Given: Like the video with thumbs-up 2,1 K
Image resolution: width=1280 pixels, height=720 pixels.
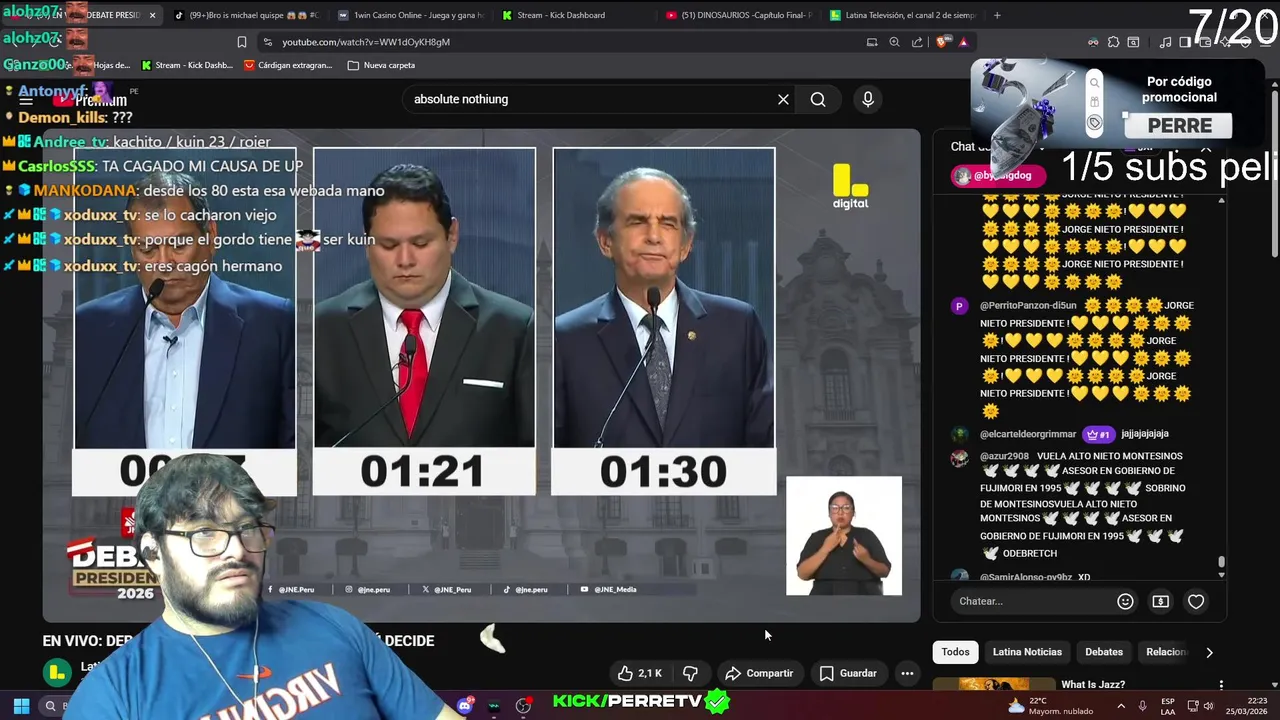Looking at the screenshot, I should pyautogui.click(x=639, y=673).
